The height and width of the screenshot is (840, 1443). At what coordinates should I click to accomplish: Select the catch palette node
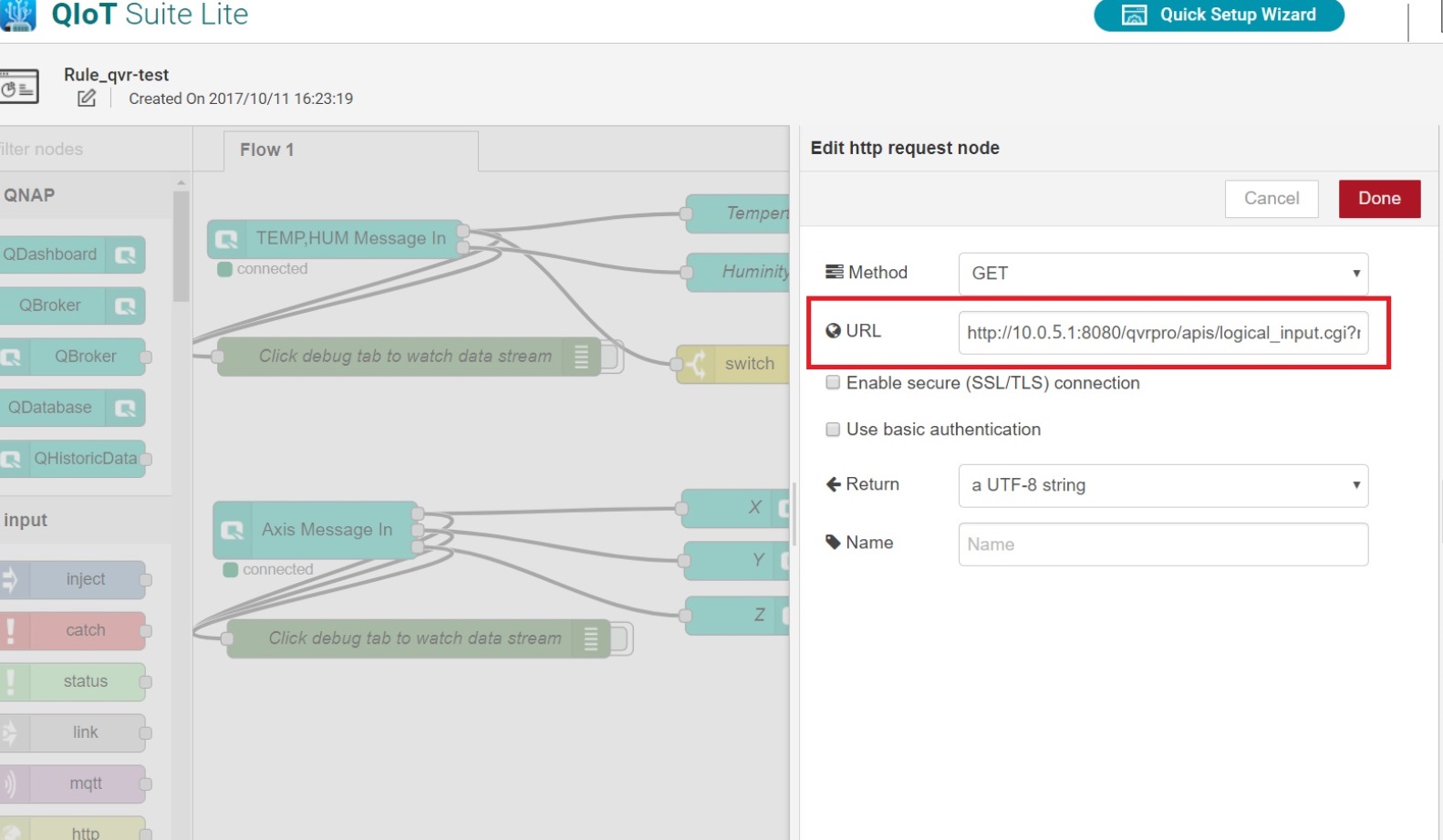pyautogui.click(x=72, y=630)
